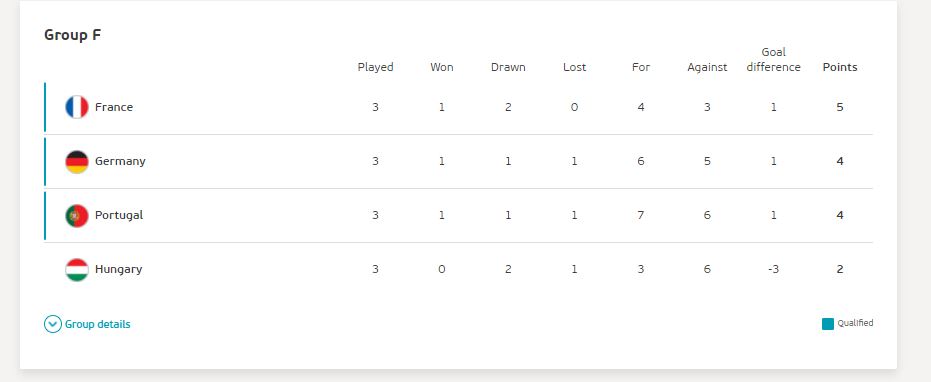931x382 pixels.
Task: Open the Group details link text
Action: pyautogui.click(x=97, y=324)
